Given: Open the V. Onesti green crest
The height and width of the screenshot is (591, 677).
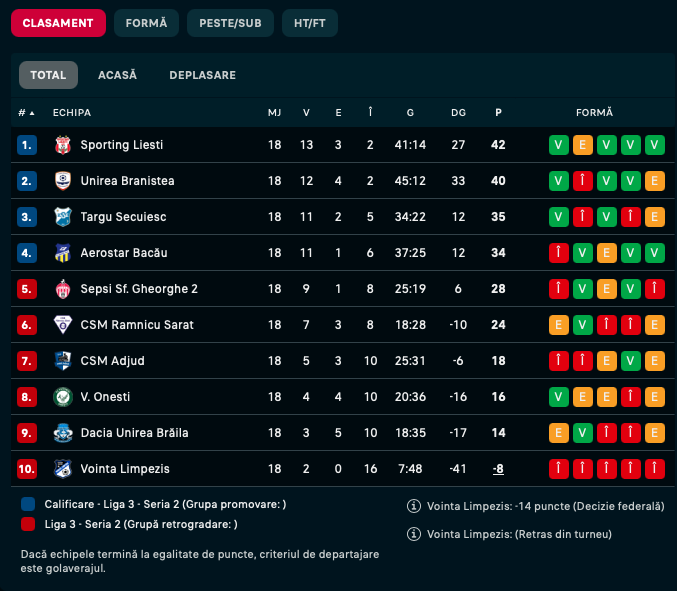Looking at the screenshot, I should click(x=63, y=397).
